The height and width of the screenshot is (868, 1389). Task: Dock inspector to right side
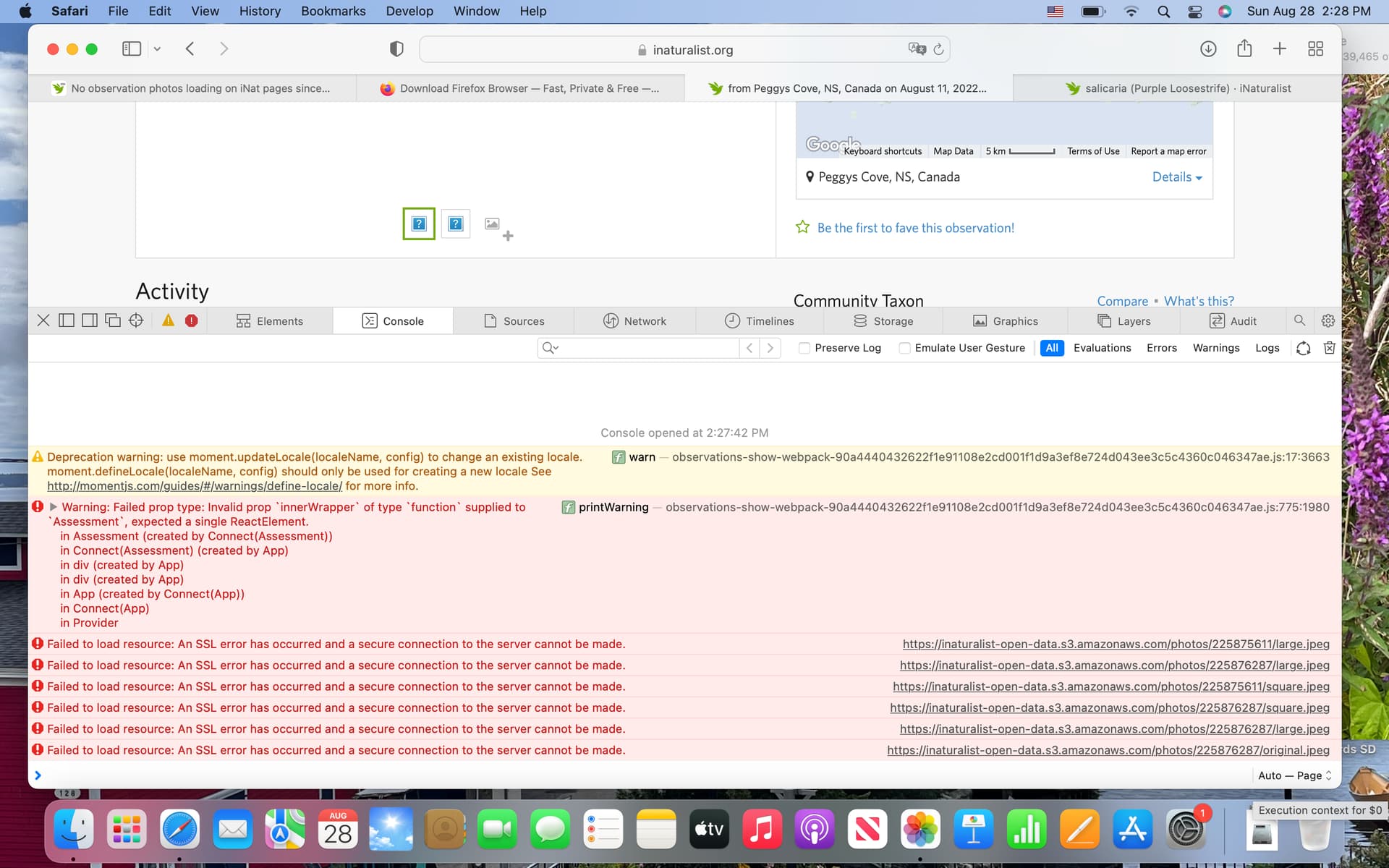coord(90,320)
